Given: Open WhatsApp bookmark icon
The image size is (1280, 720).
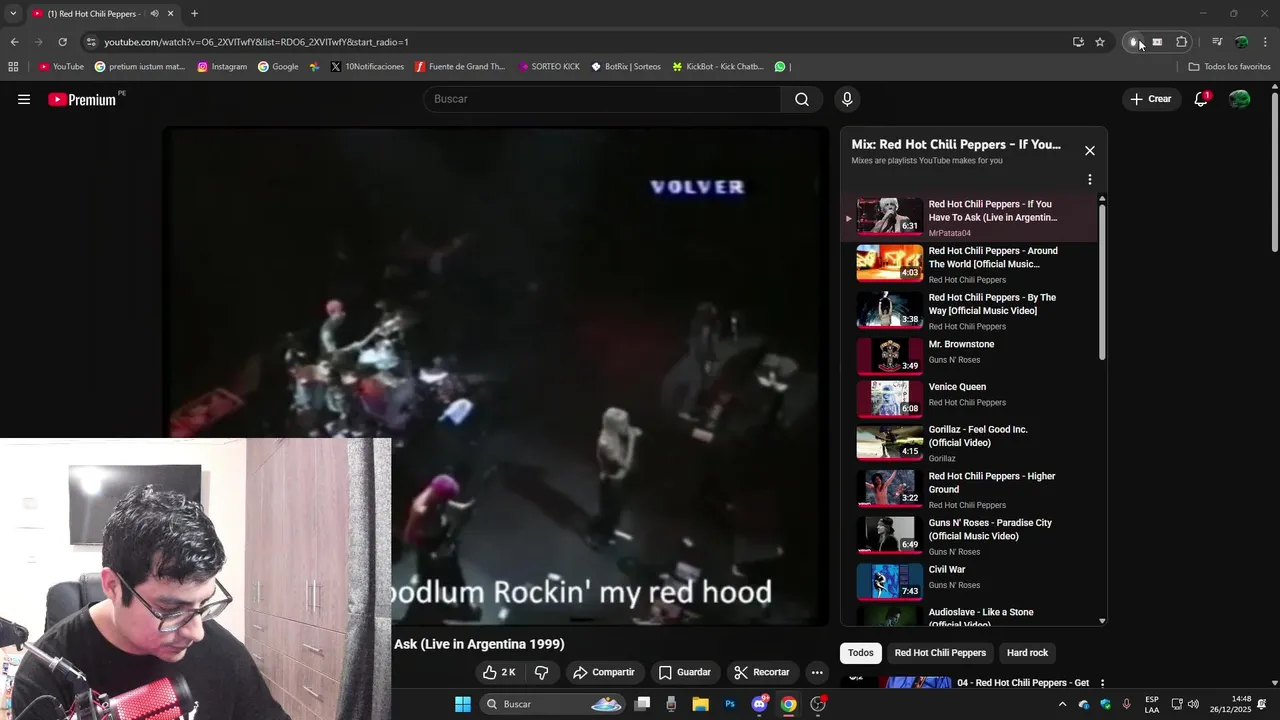Looking at the screenshot, I should [780, 67].
